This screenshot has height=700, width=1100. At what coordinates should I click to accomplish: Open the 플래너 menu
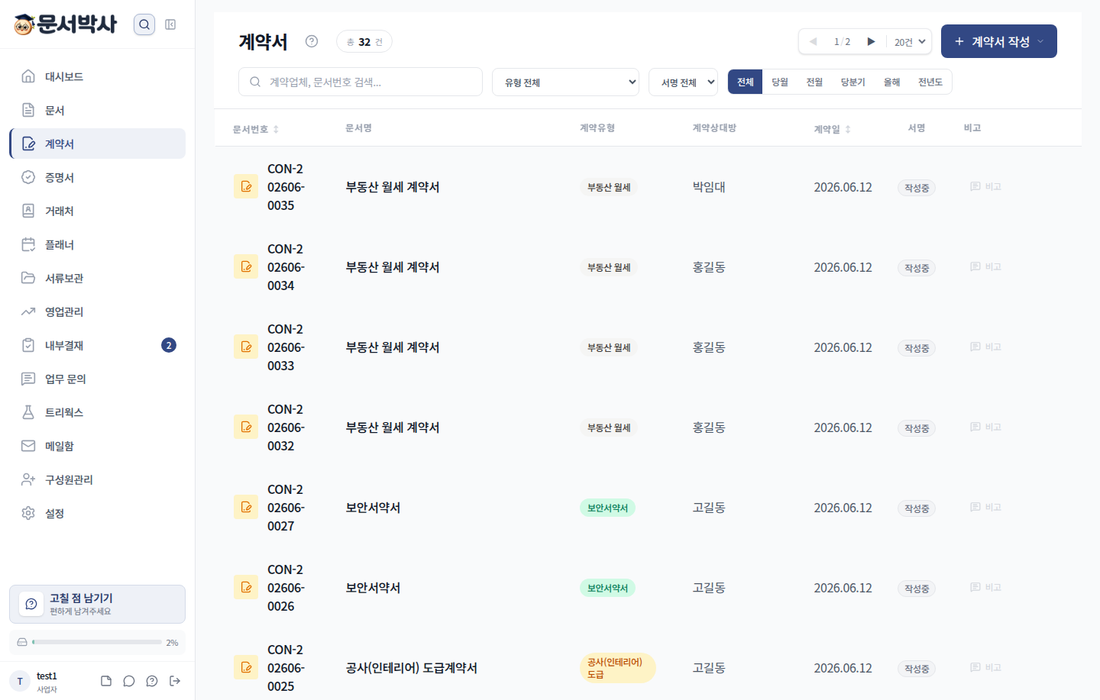[x=98, y=245]
